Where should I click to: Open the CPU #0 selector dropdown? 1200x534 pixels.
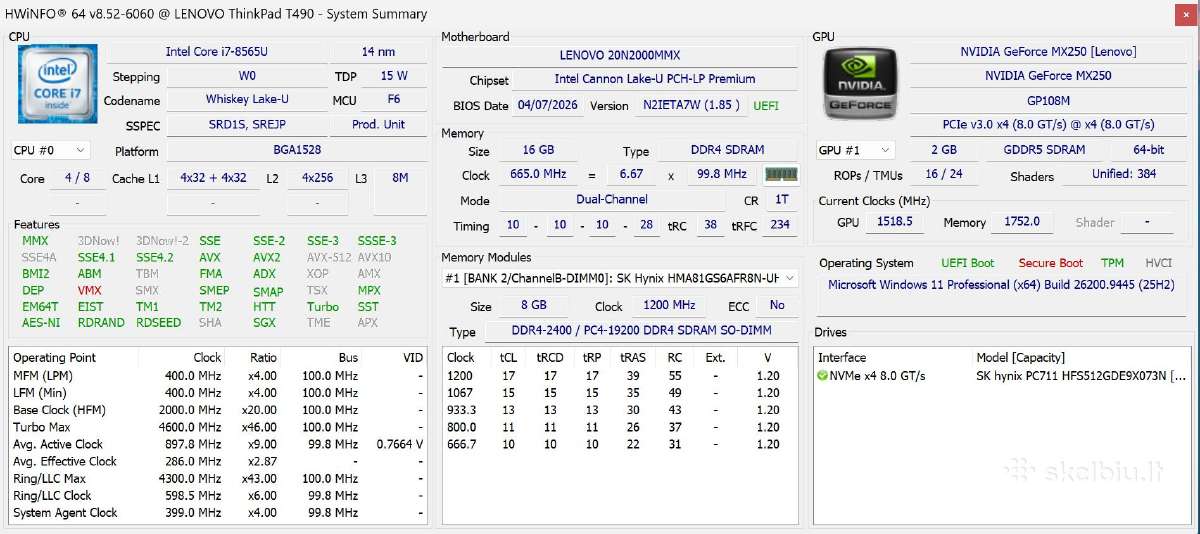[x=50, y=150]
